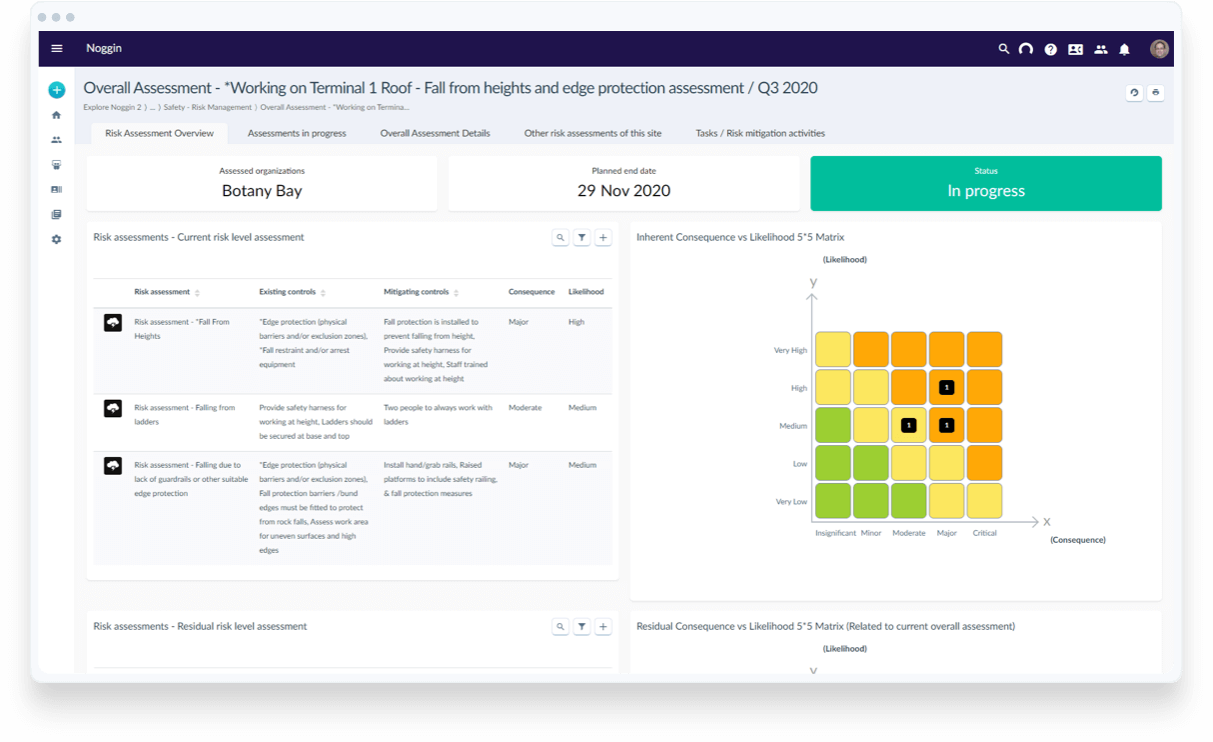Image resolution: width=1213 pixels, height=742 pixels.
Task: Open the filter on Current risk level assessment table
Action: 582,237
